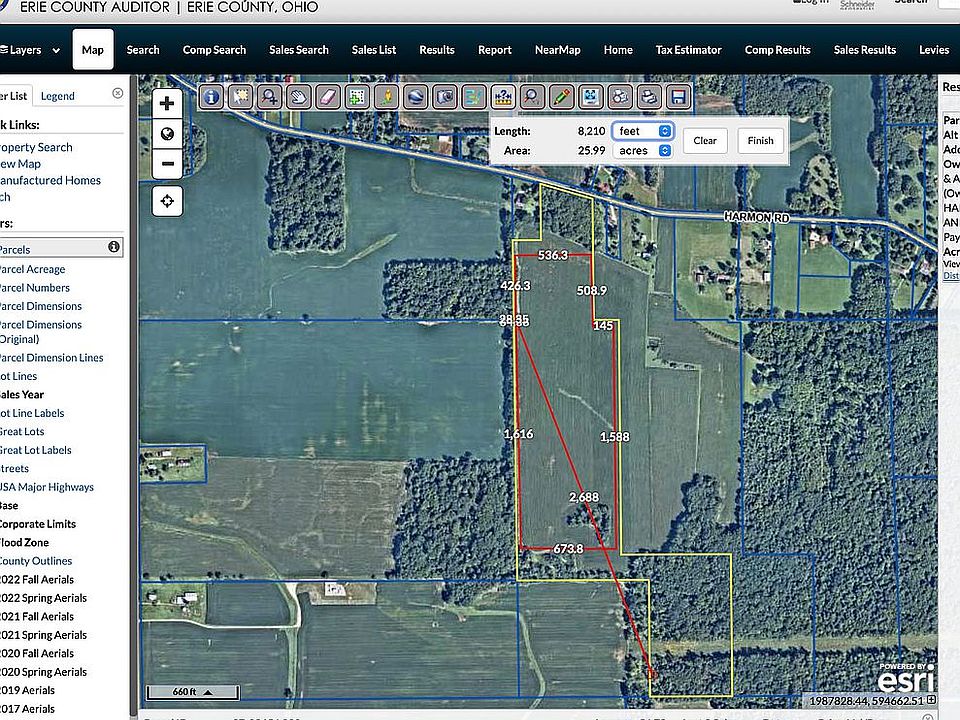Close the layer list side panel
The height and width of the screenshot is (720, 960).
tap(118, 93)
